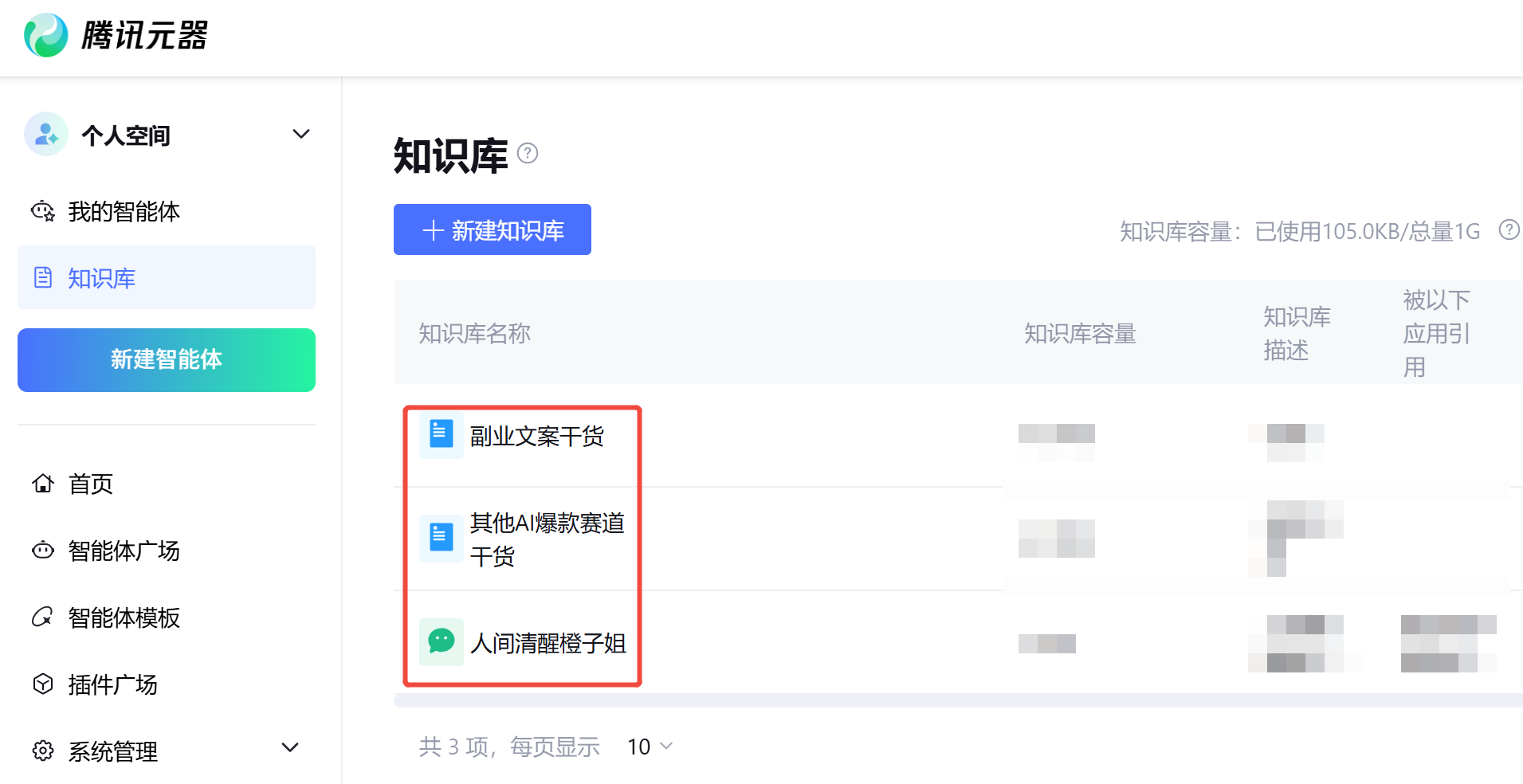Click the capacity help question mark icon
This screenshot has height=784, width=1523.
(x=1509, y=230)
